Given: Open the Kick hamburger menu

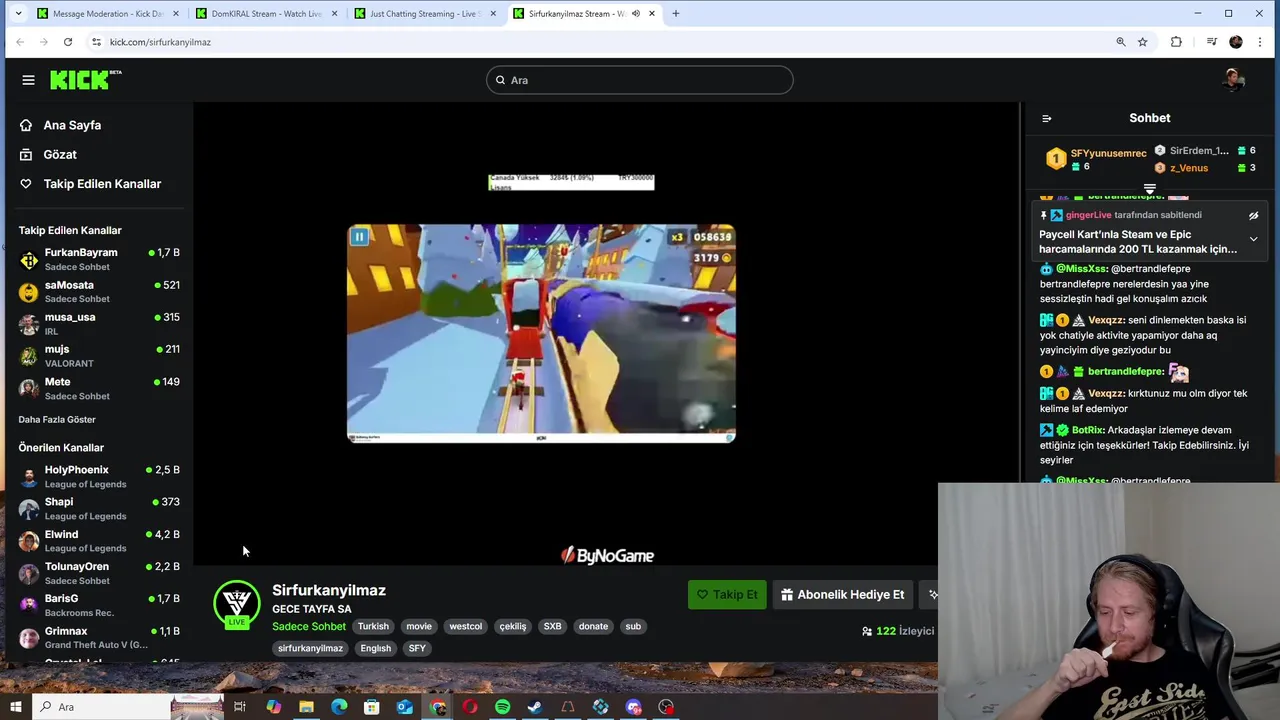Looking at the screenshot, I should click(28, 80).
